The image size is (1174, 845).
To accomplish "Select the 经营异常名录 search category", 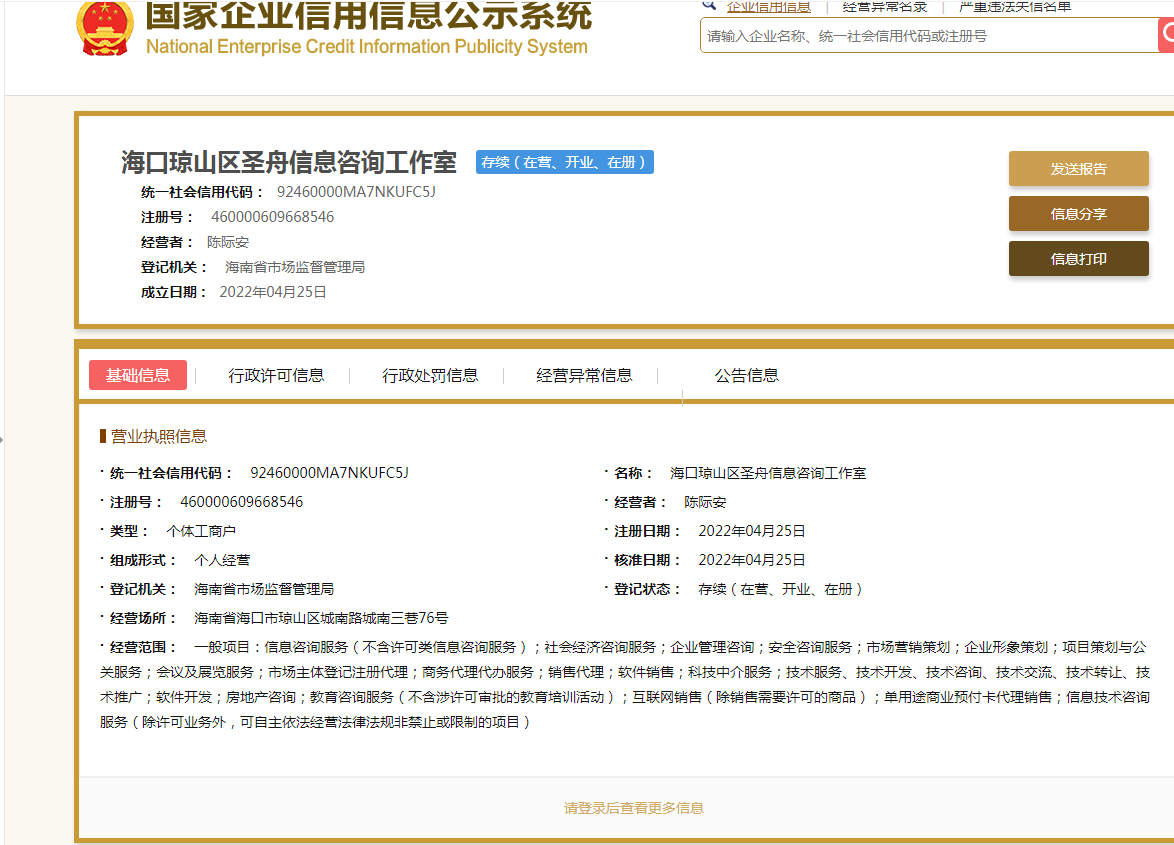I will click(x=884, y=7).
